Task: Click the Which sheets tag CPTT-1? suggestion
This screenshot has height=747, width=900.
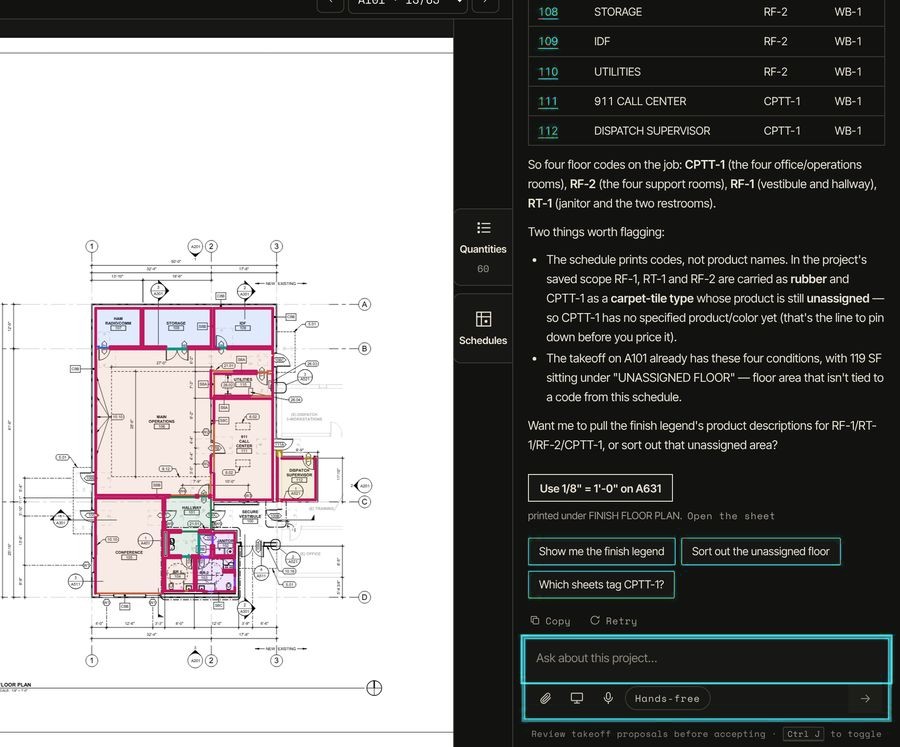Action: [x=601, y=585]
